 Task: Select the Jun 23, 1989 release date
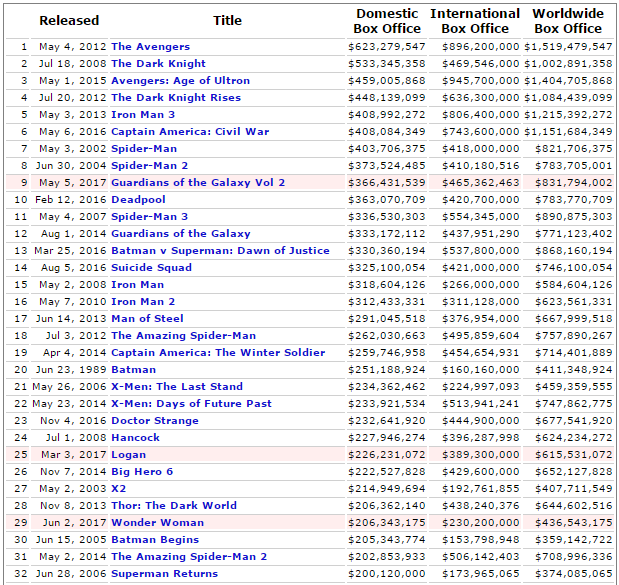point(71,369)
